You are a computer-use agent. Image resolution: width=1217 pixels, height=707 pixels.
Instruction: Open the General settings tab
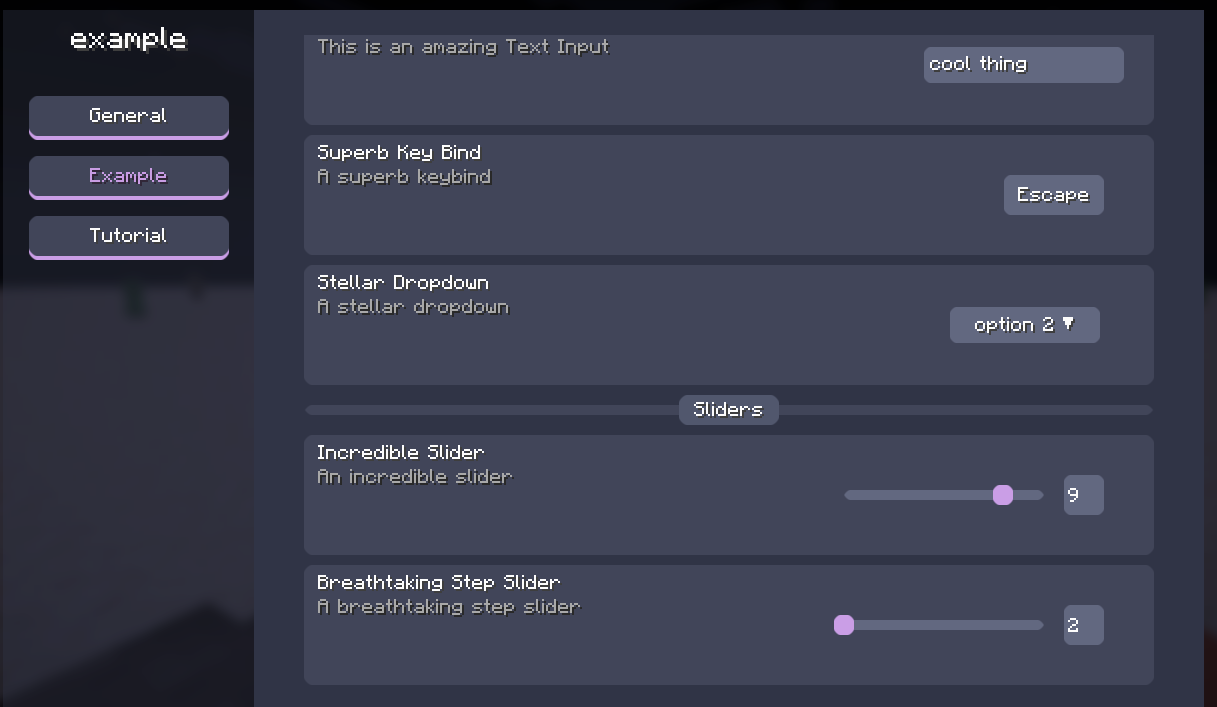pos(129,117)
